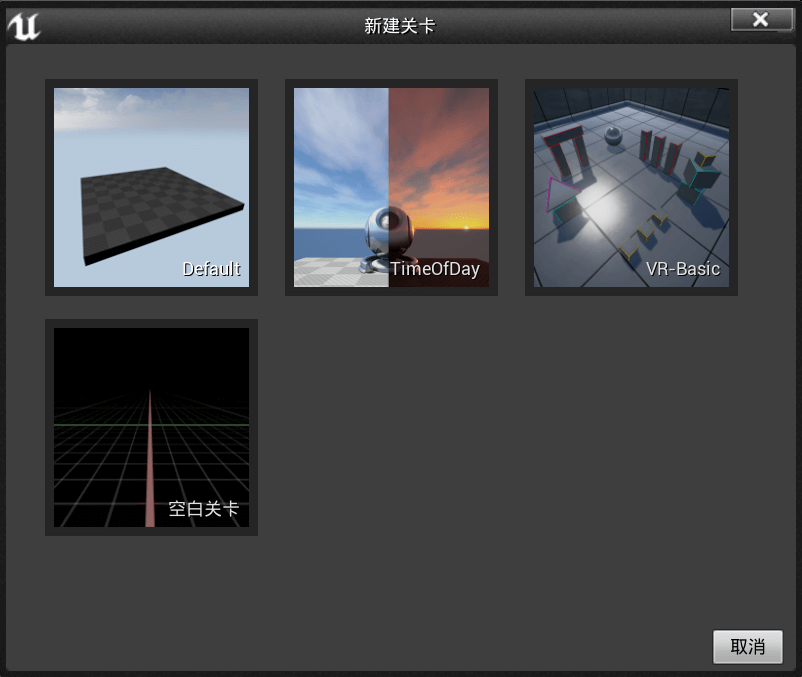Click the Unreal Engine logo icon
802x677 pixels.
[24, 26]
